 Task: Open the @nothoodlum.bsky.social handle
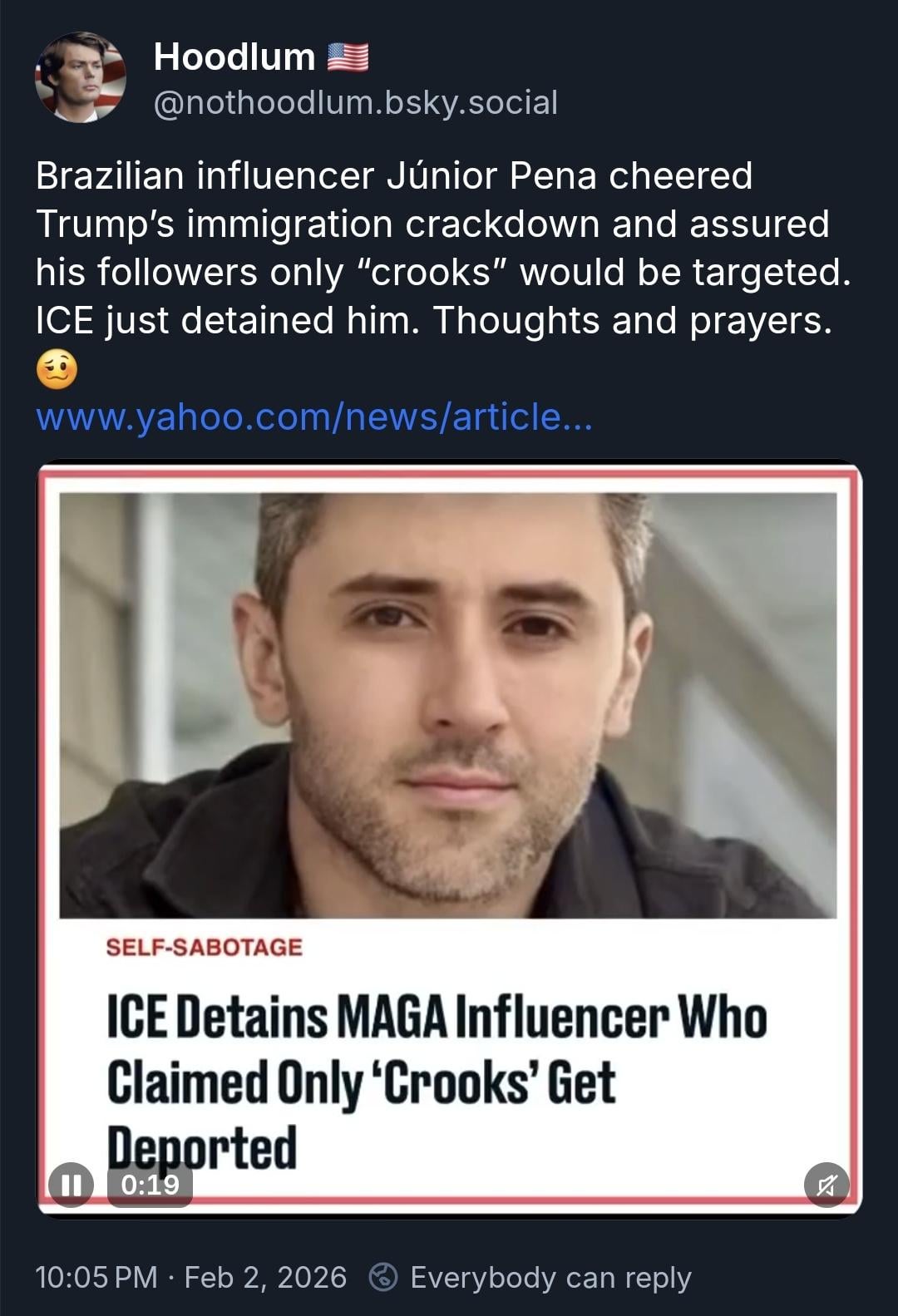click(x=356, y=102)
